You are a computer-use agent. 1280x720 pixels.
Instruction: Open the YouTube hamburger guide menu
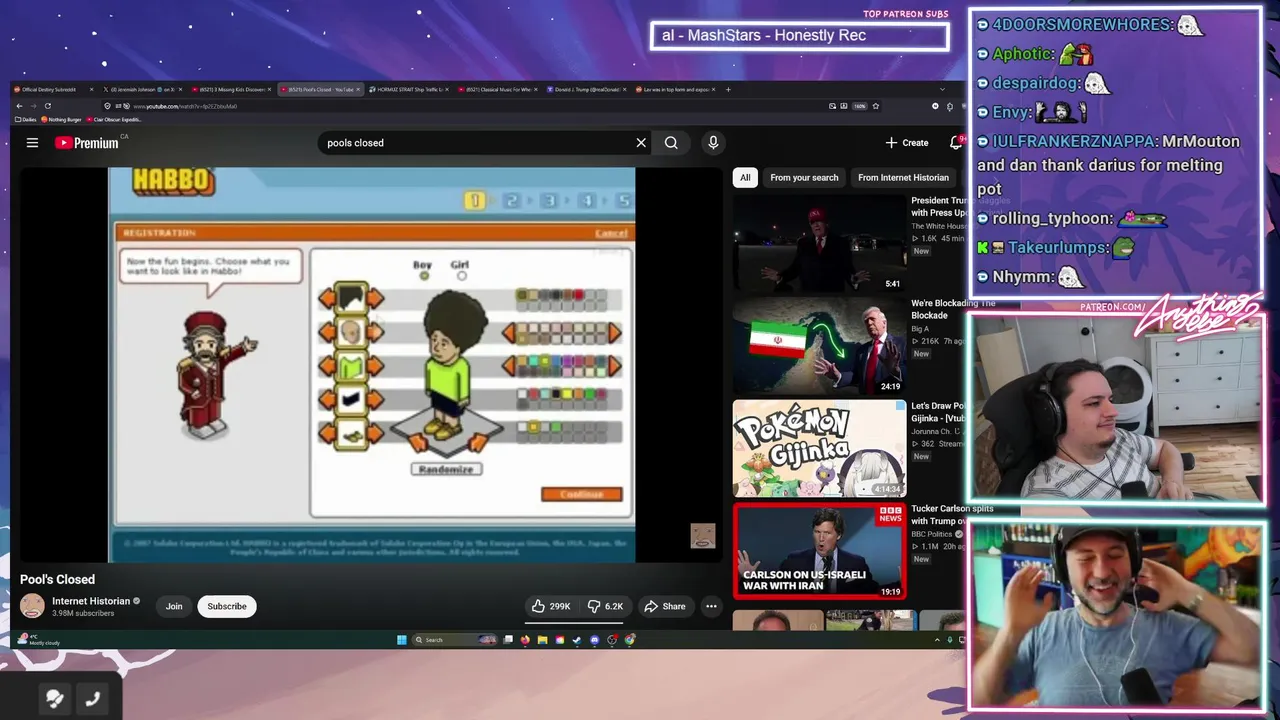coord(32,143)
